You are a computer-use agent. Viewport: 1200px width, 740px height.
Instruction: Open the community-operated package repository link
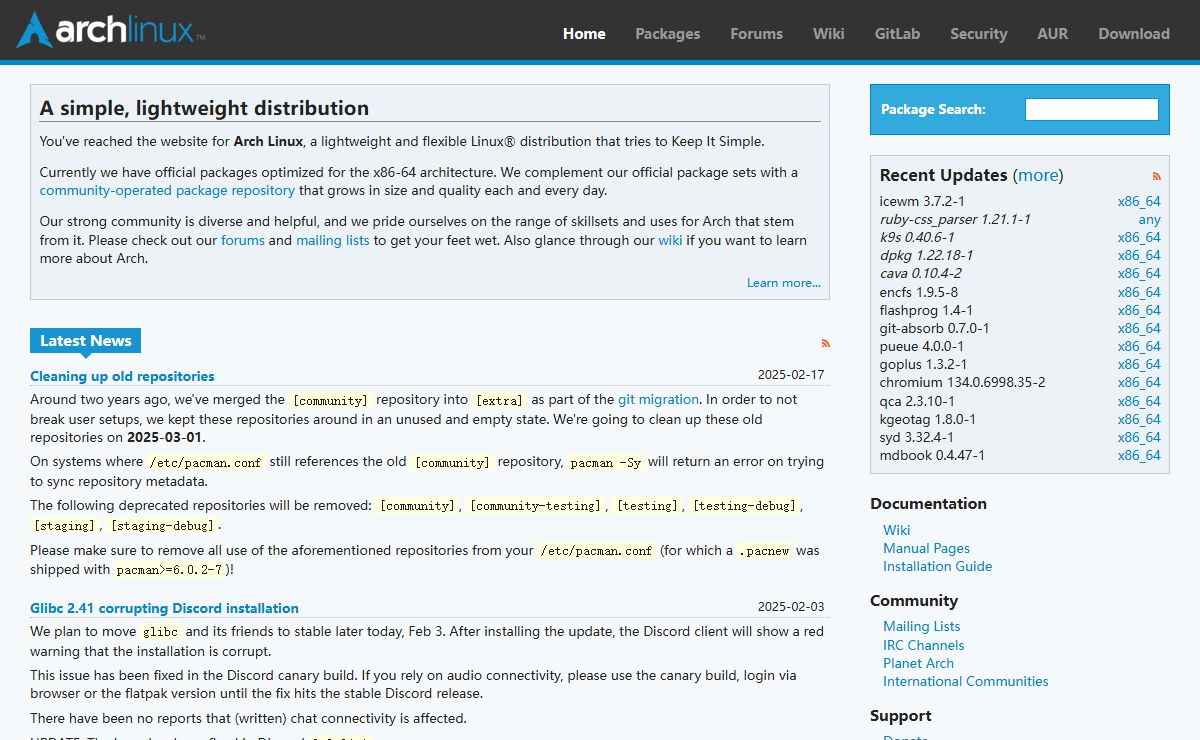tap(167, 190)
